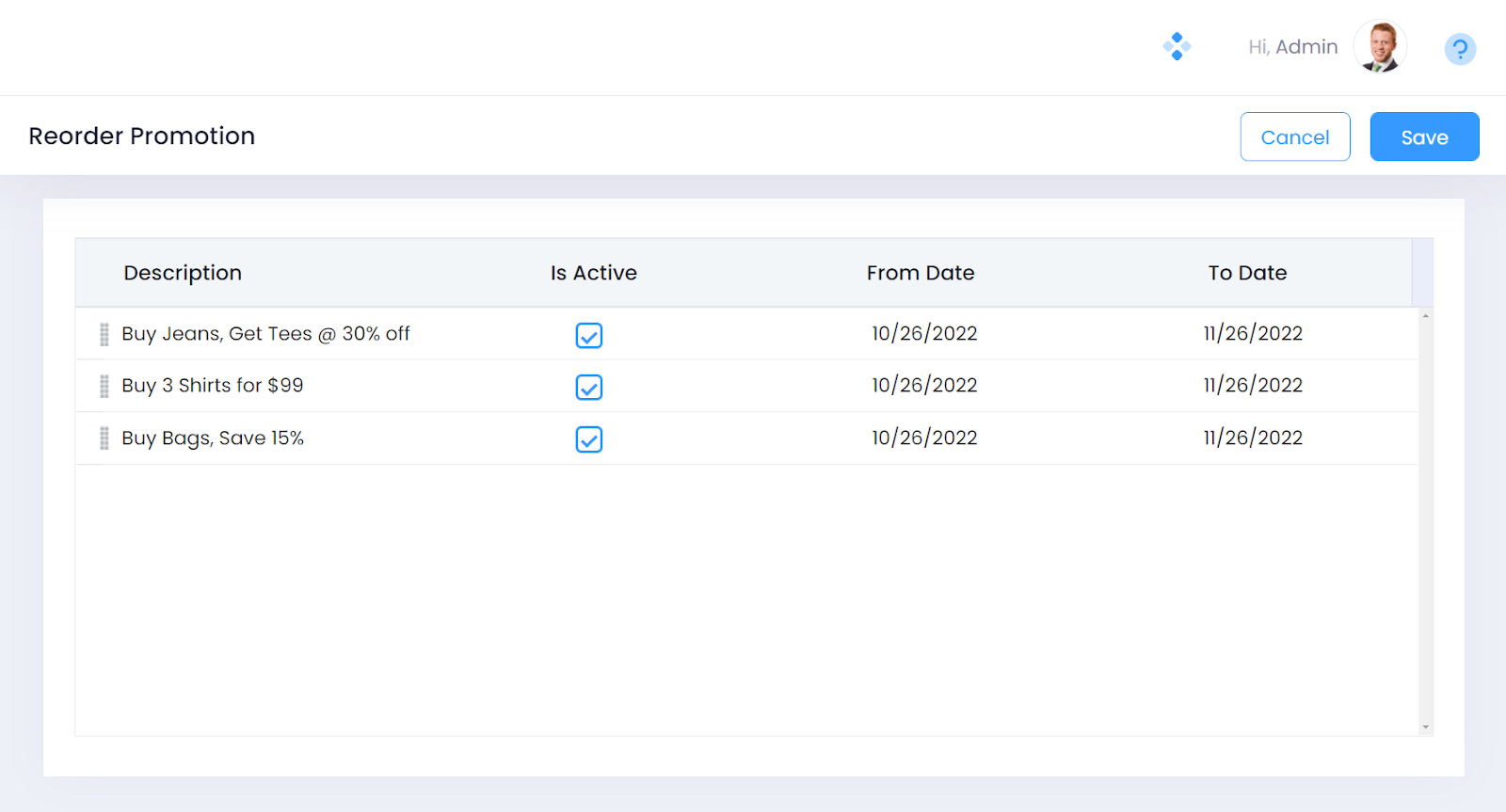
Task: Grab drag handle for Buy Jeans promotion
Action: pyautogui.click(x=104, y=334)
